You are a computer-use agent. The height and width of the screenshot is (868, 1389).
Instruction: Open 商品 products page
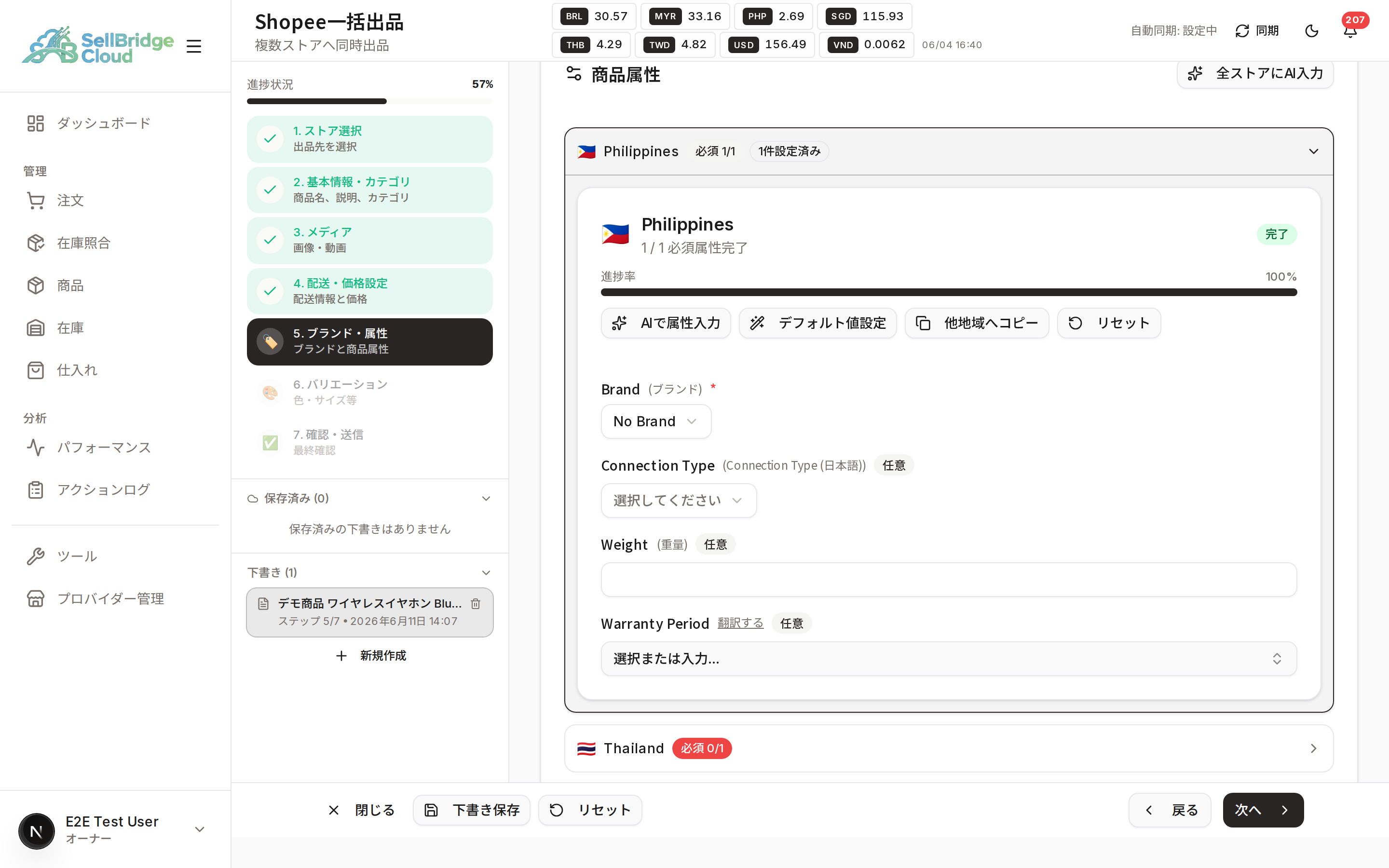[x=115, y=285]
